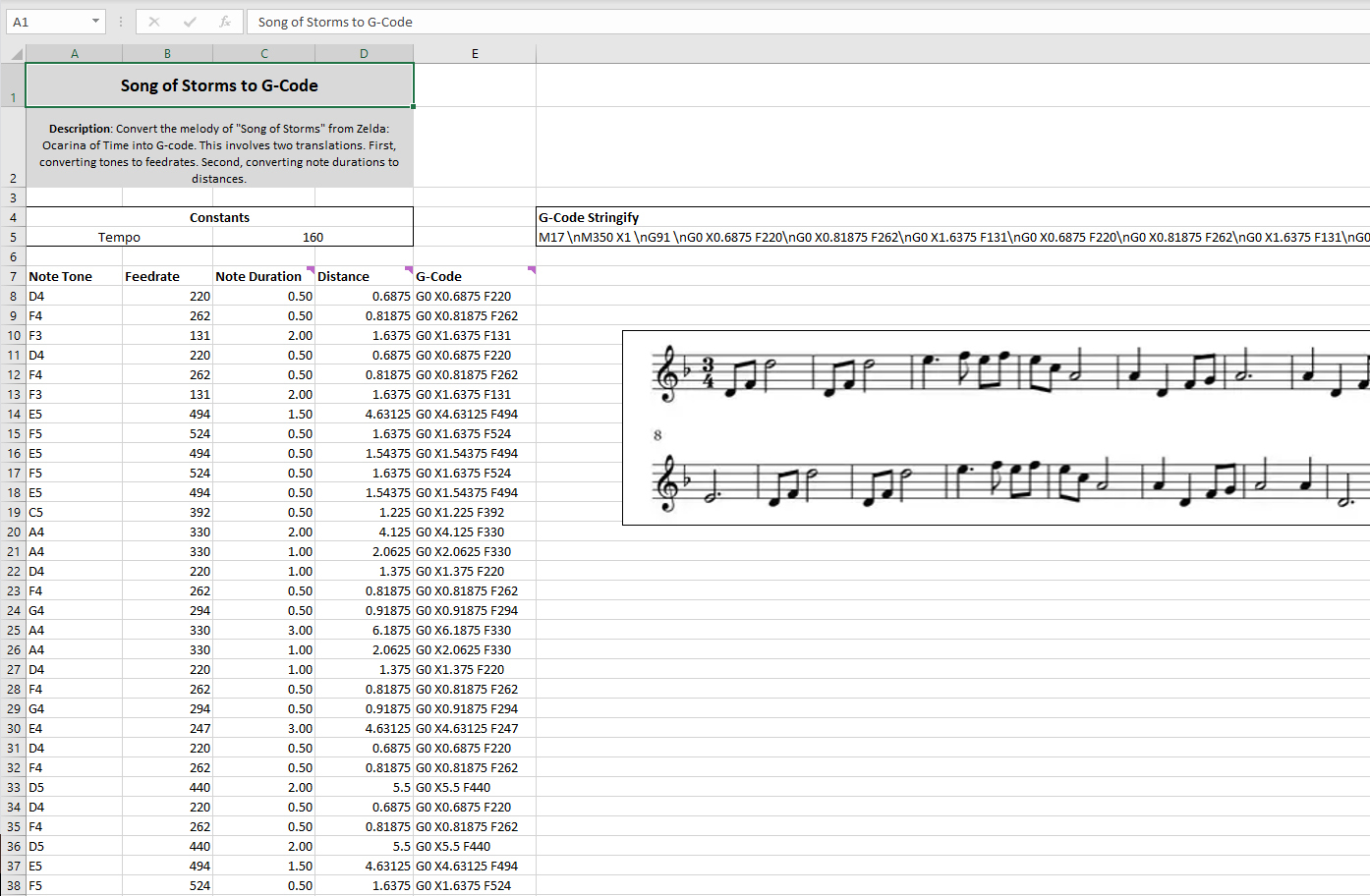Click inside the Name Box showing A1
This screenshot has width=1370, height=896.
point(49,21)
